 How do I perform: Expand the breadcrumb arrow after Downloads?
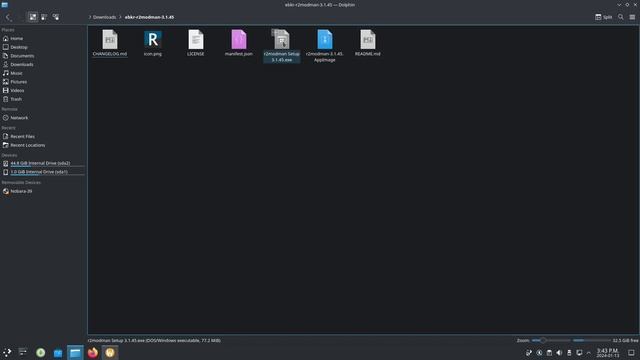[120, 17]
